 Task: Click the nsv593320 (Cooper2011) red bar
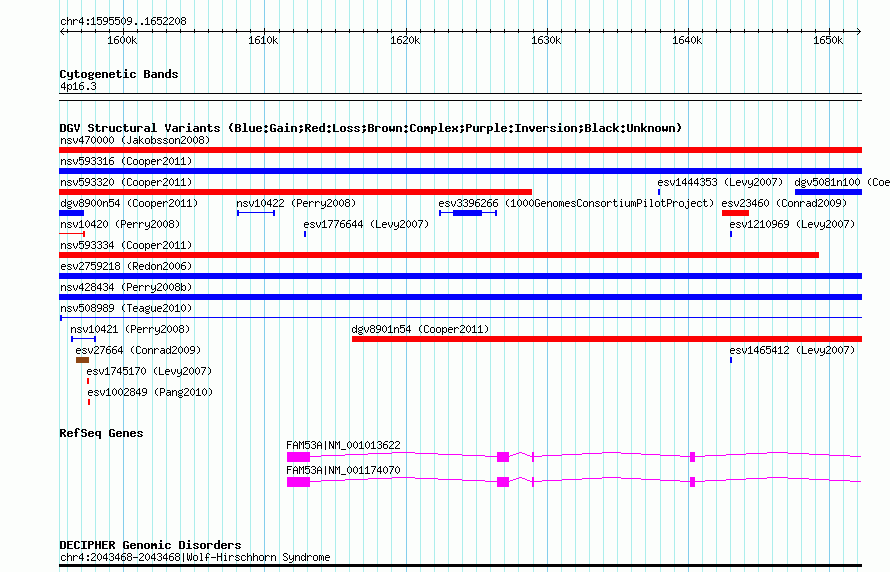pos(295,192)
